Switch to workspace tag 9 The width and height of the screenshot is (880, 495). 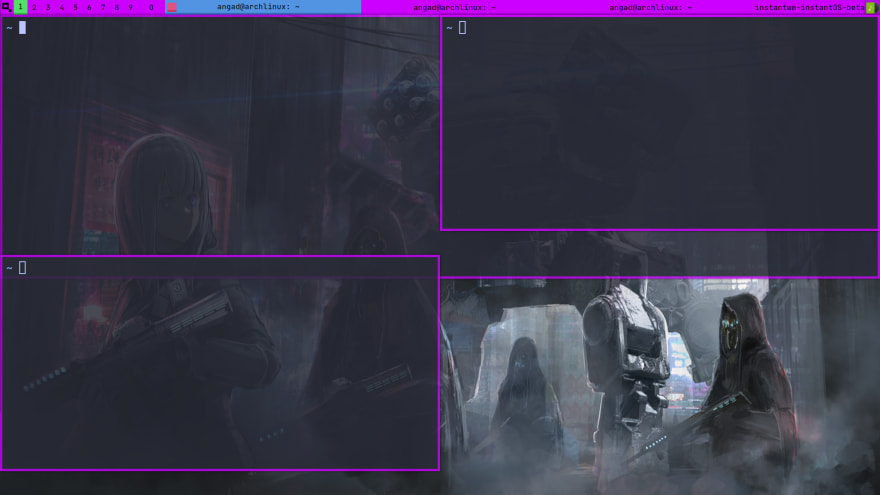click(130, 7)
